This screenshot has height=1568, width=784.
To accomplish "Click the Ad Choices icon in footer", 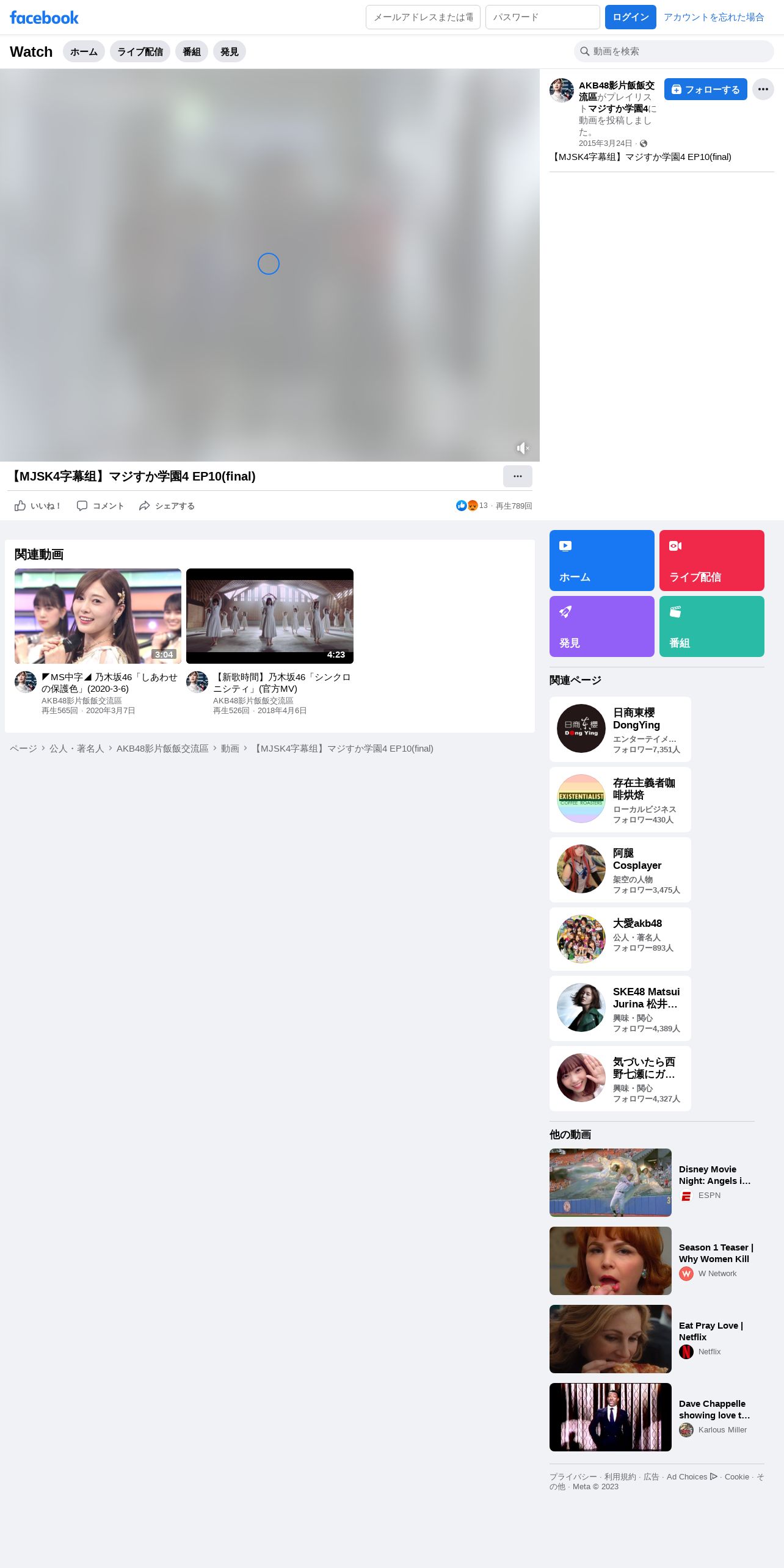I will (x=713, y=1476).
